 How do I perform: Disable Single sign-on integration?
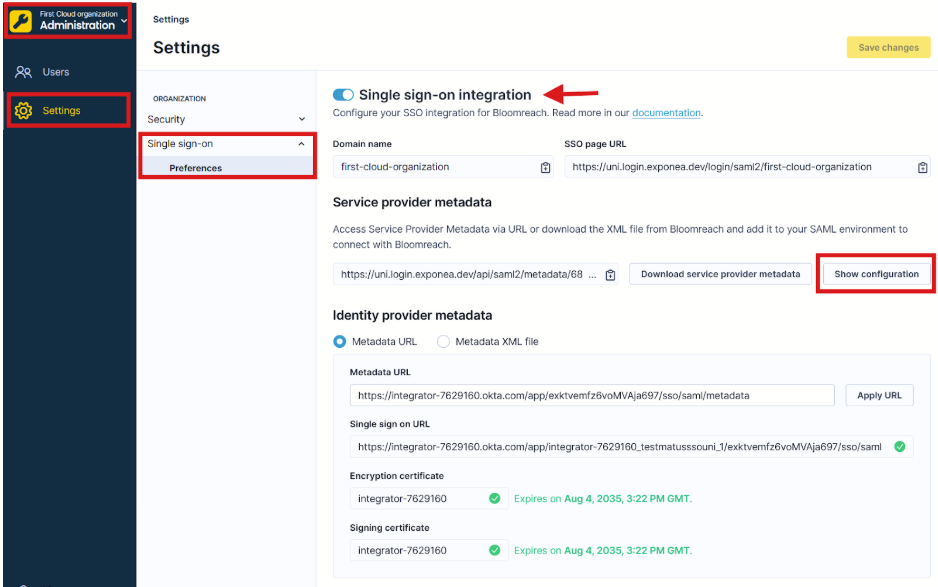(x=344, y=93)
